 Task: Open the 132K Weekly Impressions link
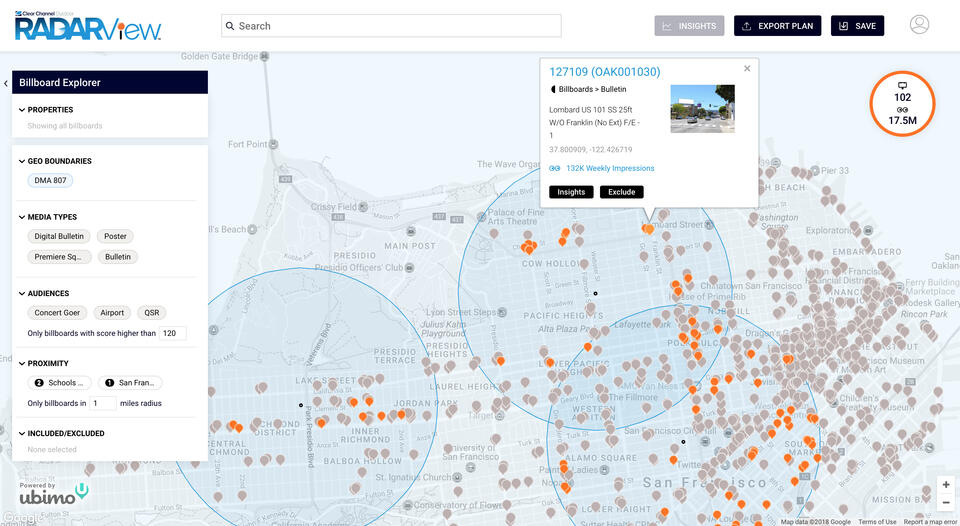[x=609, y=168]
